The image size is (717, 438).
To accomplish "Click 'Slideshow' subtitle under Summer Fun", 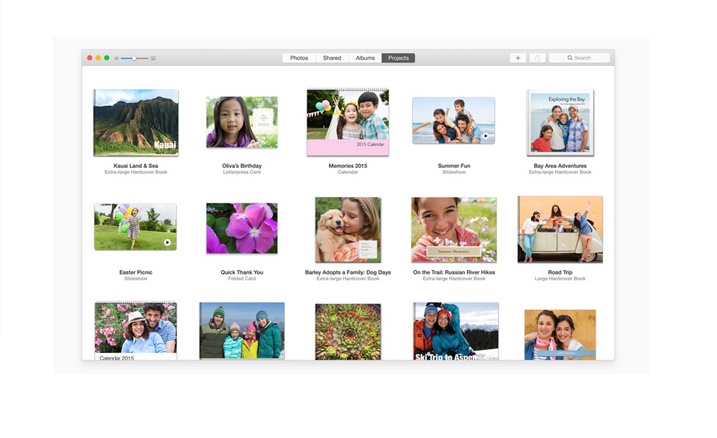I will [454, 172].
